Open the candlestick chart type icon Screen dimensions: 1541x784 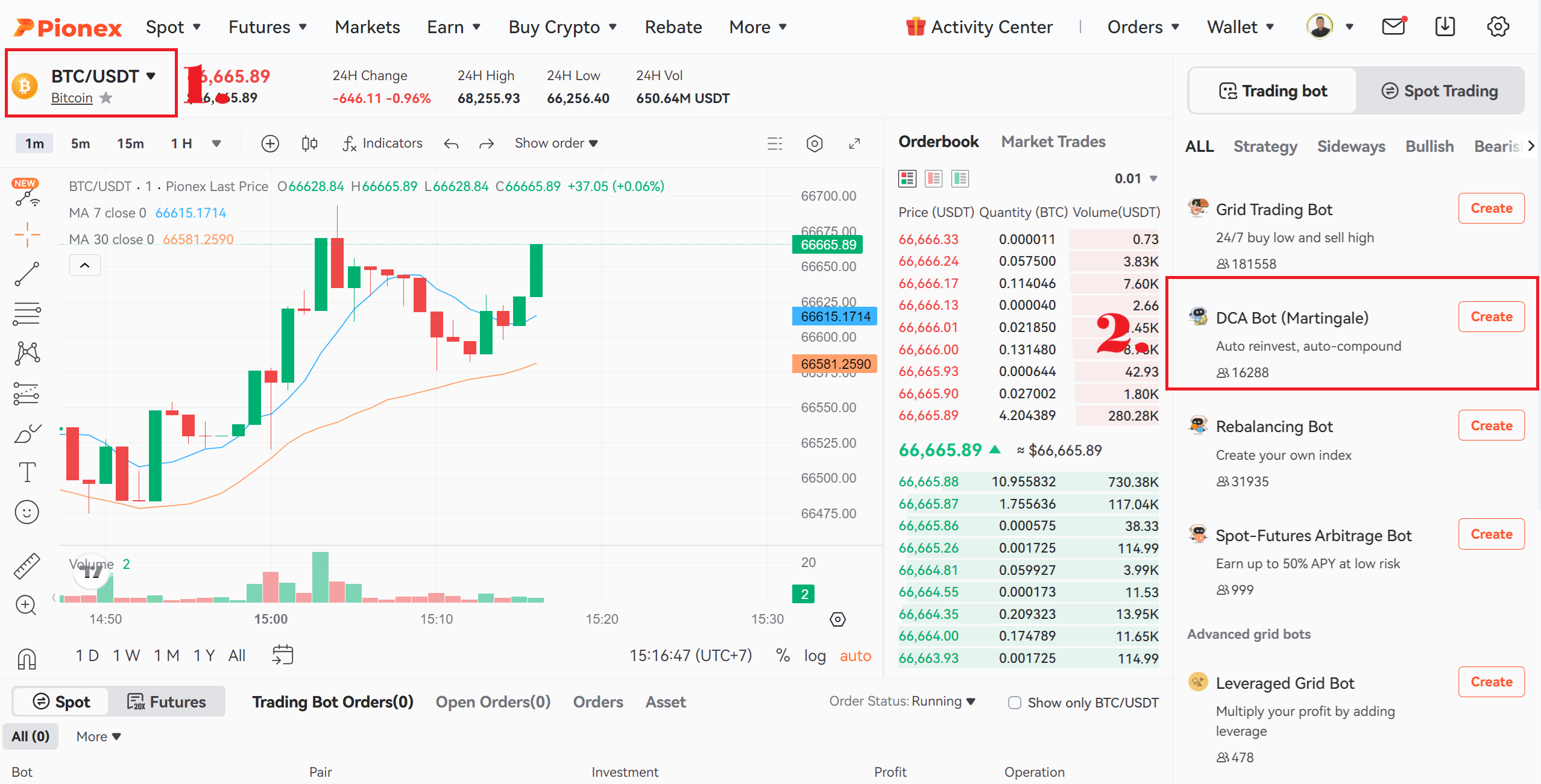click(309, 143)
